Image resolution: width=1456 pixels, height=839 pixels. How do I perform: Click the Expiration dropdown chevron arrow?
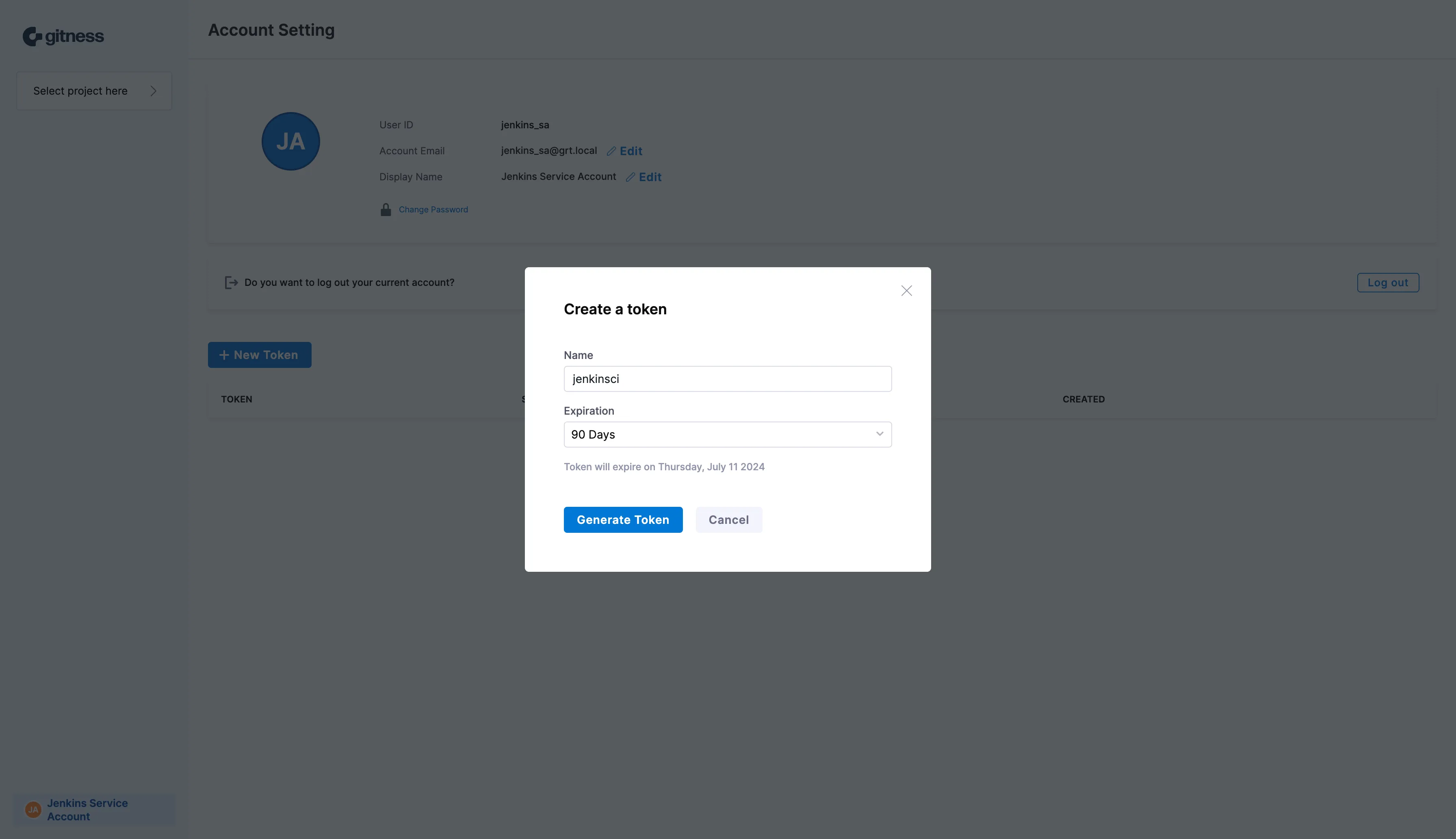click(880, 434)
